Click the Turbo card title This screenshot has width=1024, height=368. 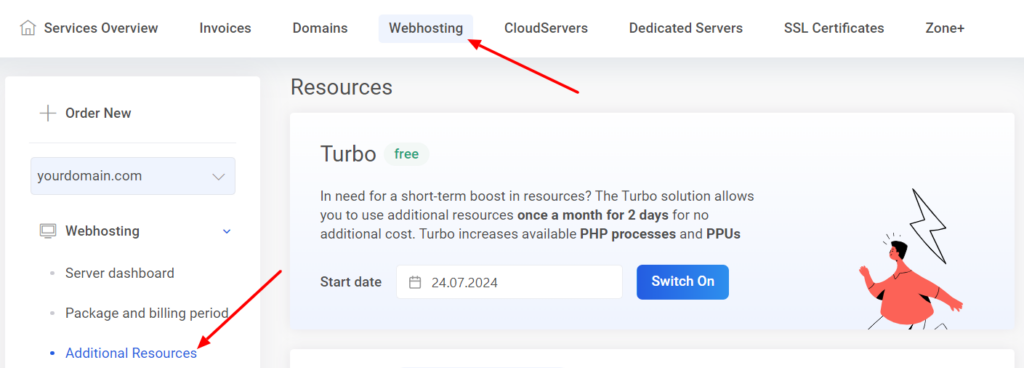(x=348, y=154)
